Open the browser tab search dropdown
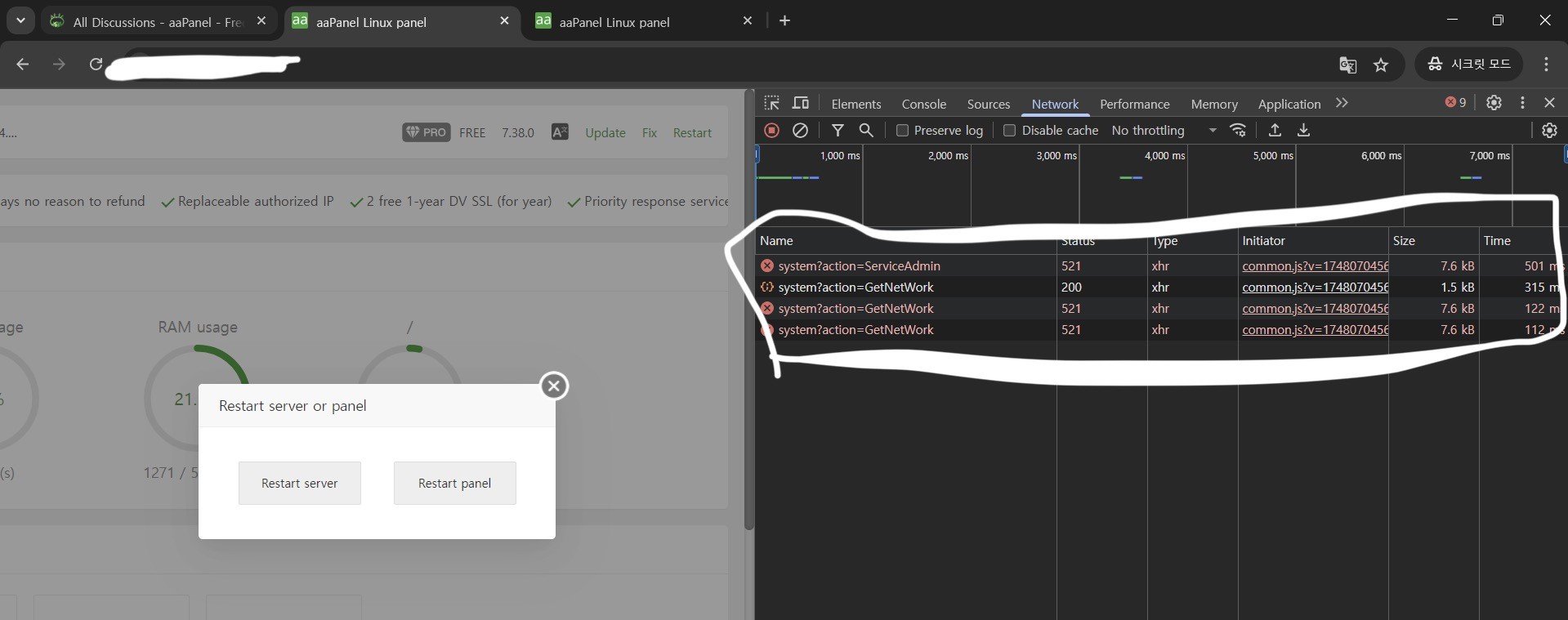 tap(20, 21)
